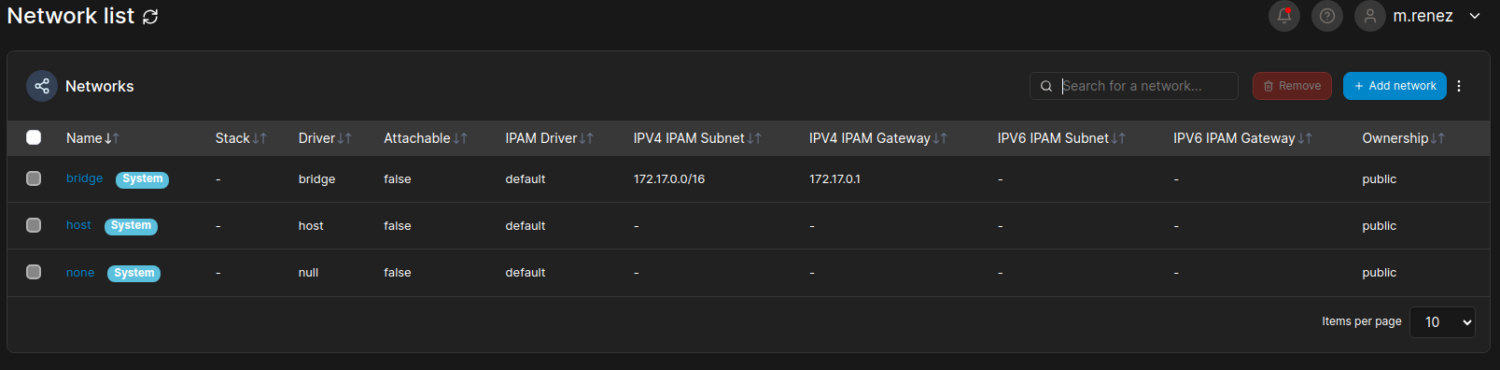
Task: Click the magnifier icon in the search box
Action: pyautogui.click(x=1046, y=86)
